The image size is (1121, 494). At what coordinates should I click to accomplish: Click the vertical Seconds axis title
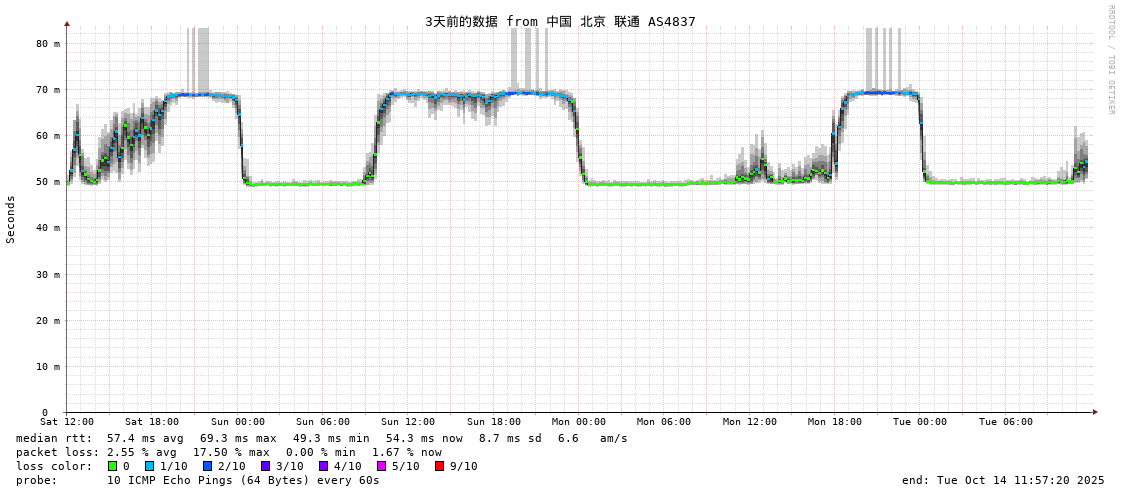click(x=11, y=219)
